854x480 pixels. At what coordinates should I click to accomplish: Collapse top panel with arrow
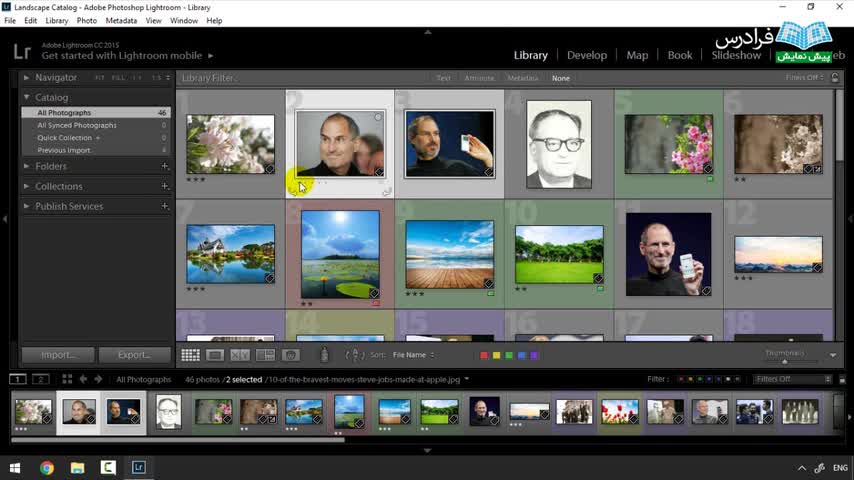click(x=428, y=32)
